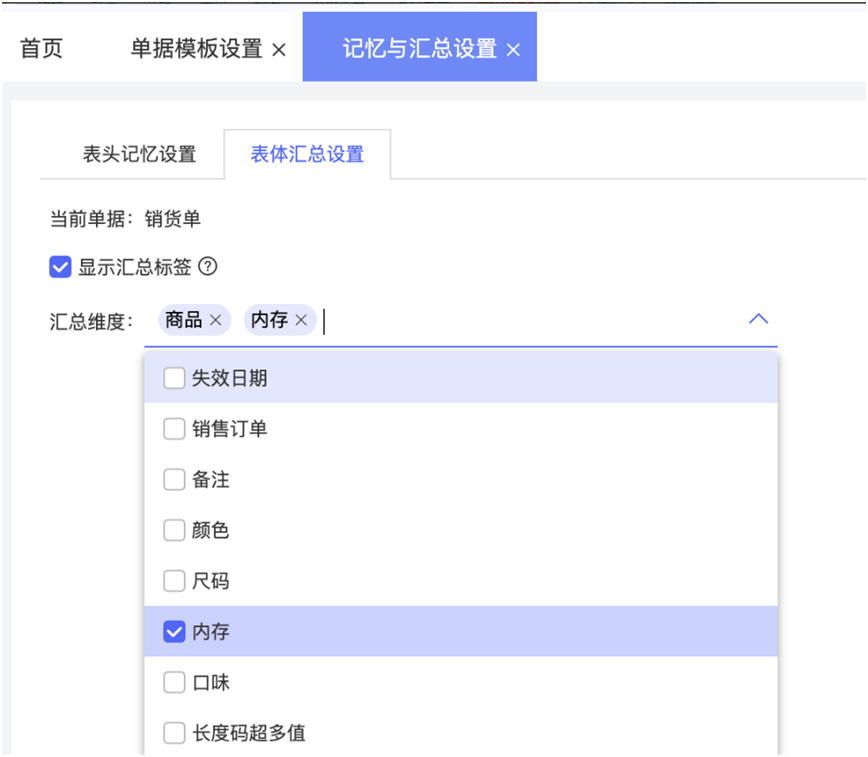
Task: Switch to the 表头记忆设置 tab
Action: coord(139,154)
